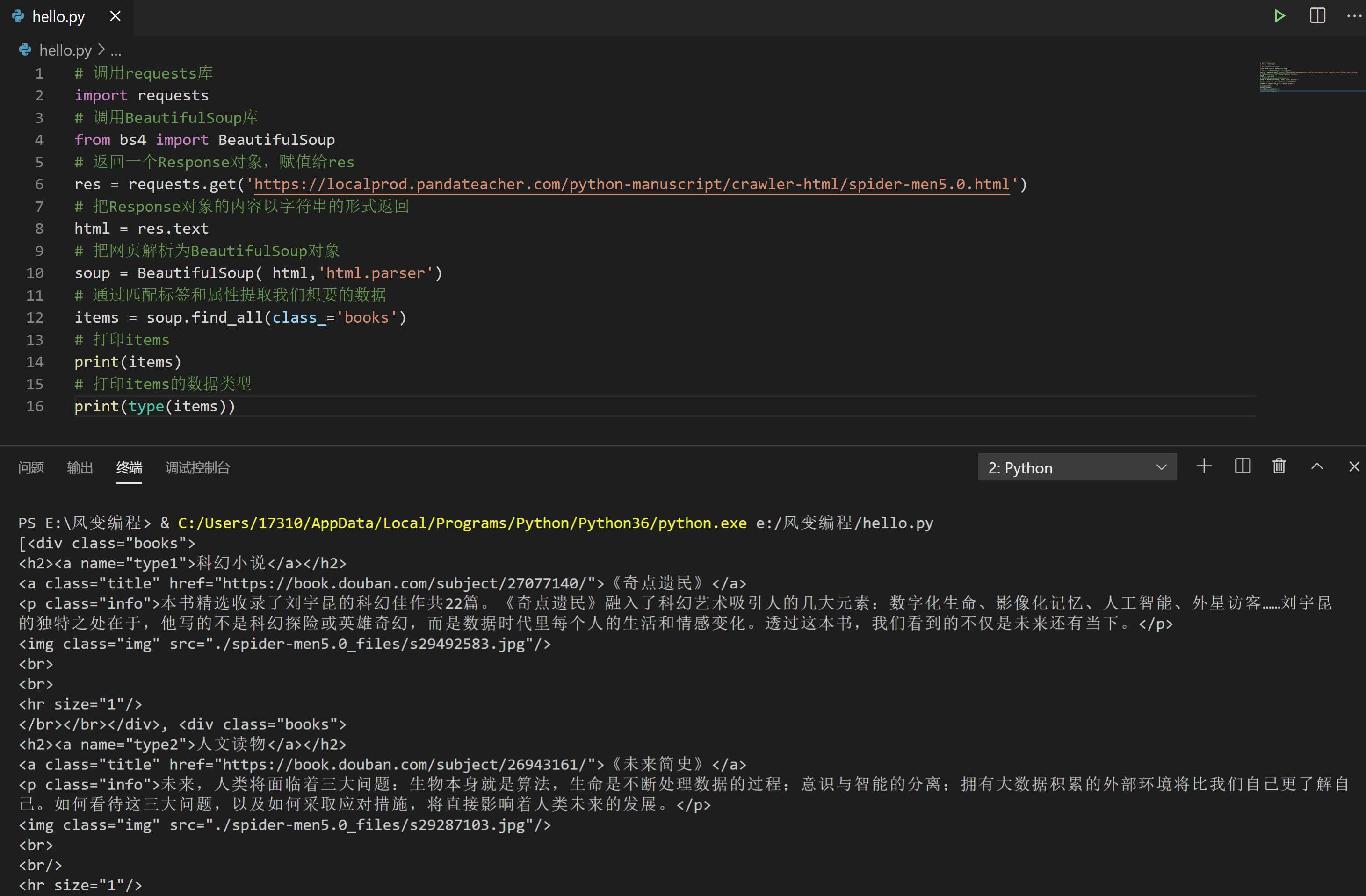Select the hello.py editor tab

coord(66,17)
